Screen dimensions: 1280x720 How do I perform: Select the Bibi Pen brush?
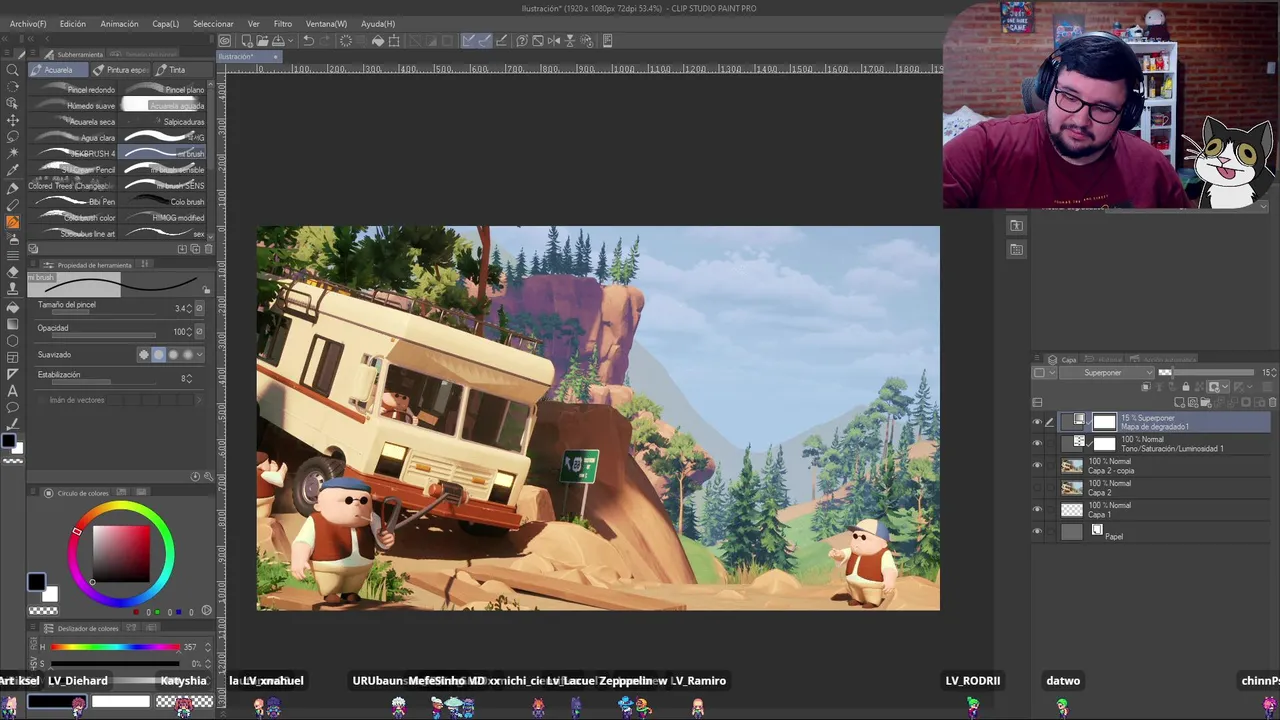click(75, 202)
